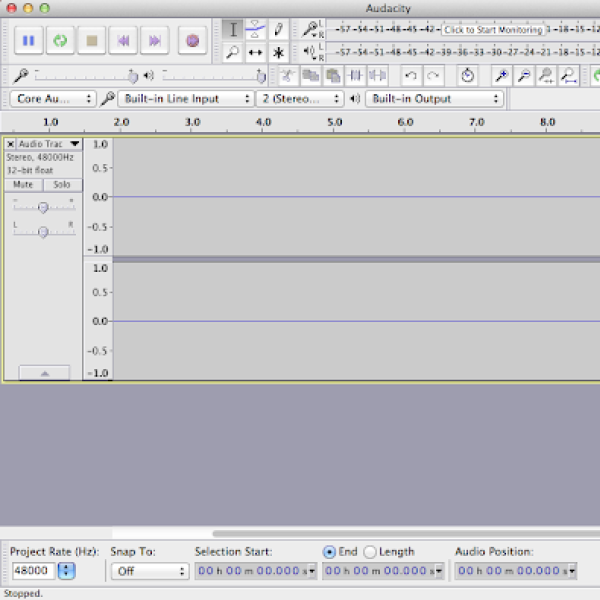600x600 pixels.
Task: Open Core Audio host dropdown
Action: [53, 99]
